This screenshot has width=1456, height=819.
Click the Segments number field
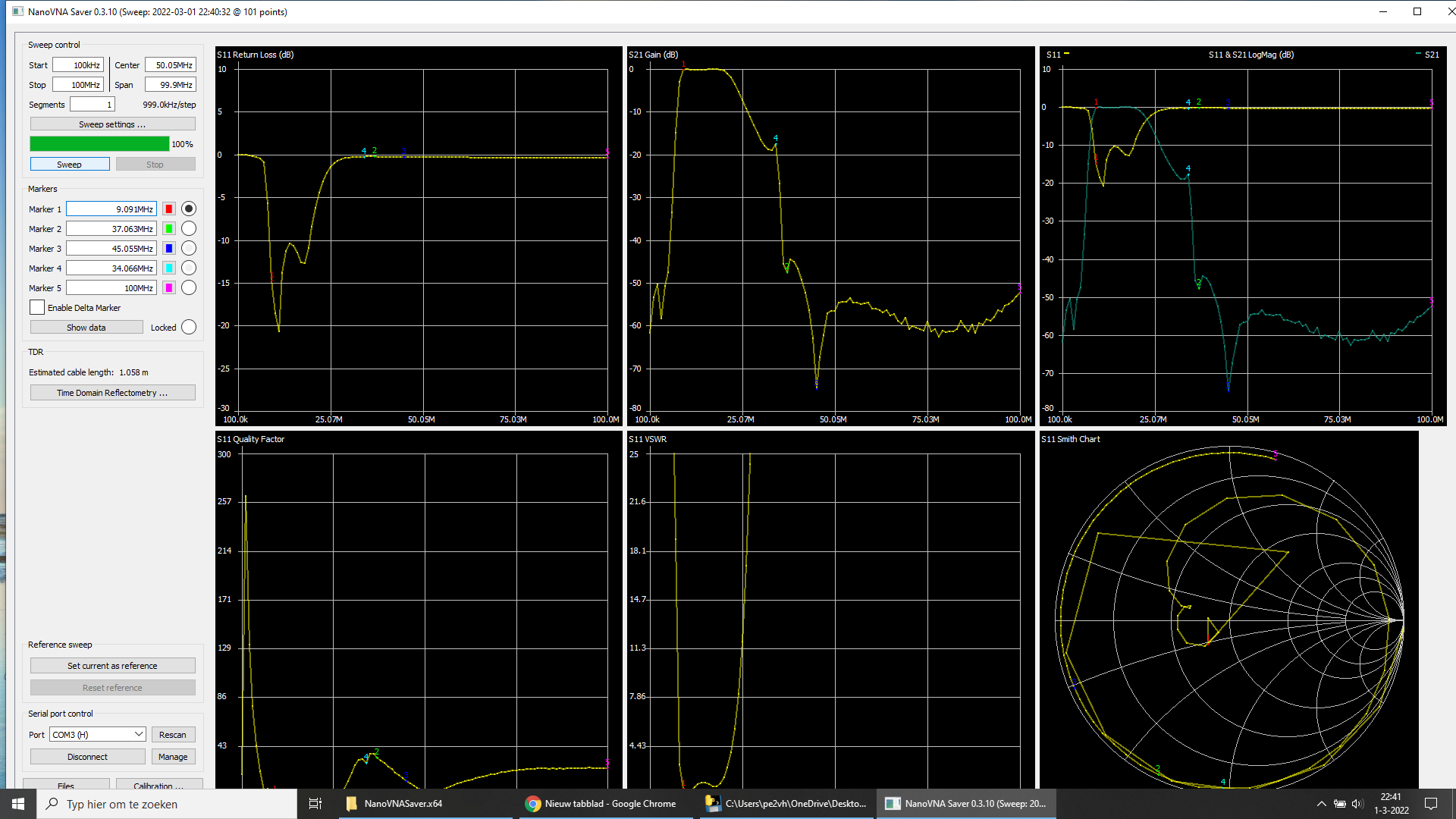(x=93, y=104)
